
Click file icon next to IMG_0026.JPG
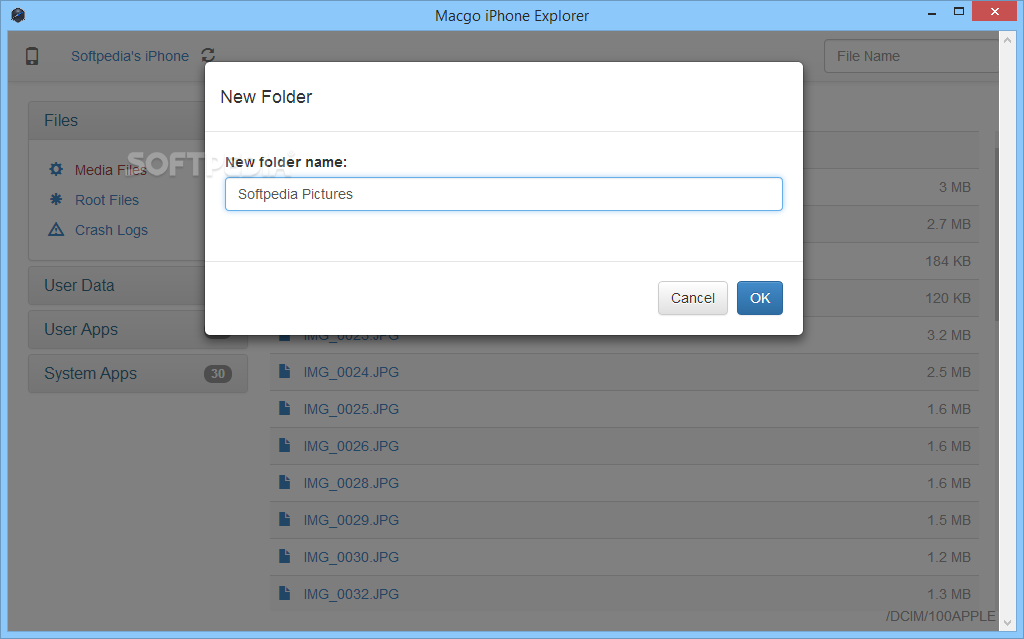(285, 445)
